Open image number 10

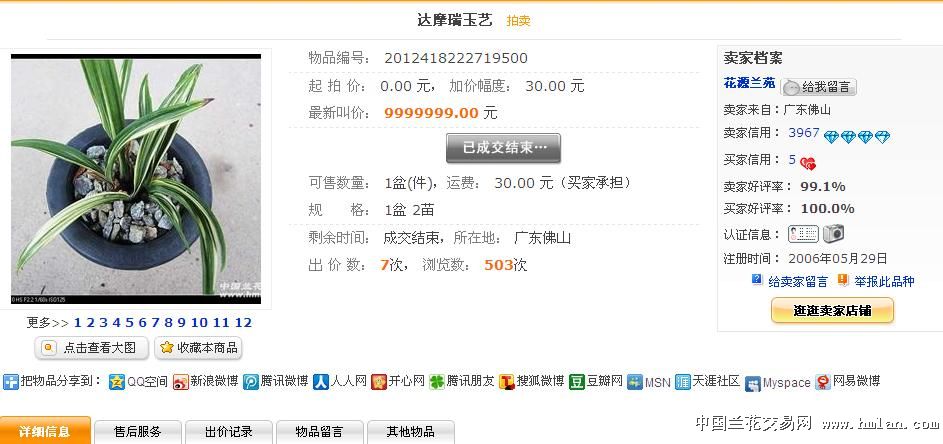(x=199, y=322)
